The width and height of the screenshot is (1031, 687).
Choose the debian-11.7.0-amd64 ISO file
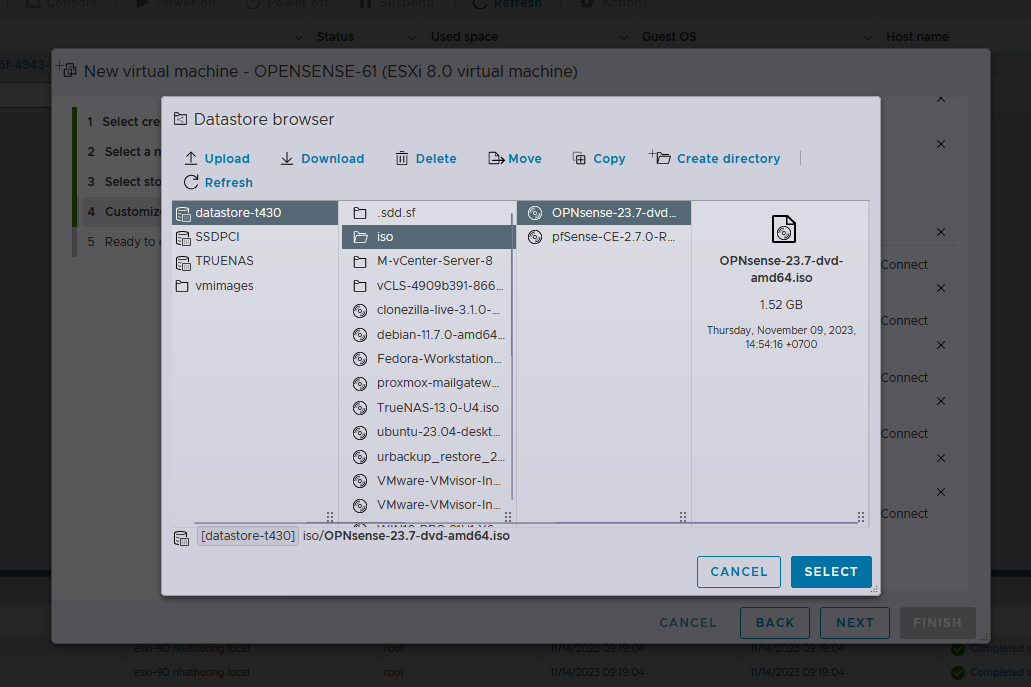[x=440, y=334]
